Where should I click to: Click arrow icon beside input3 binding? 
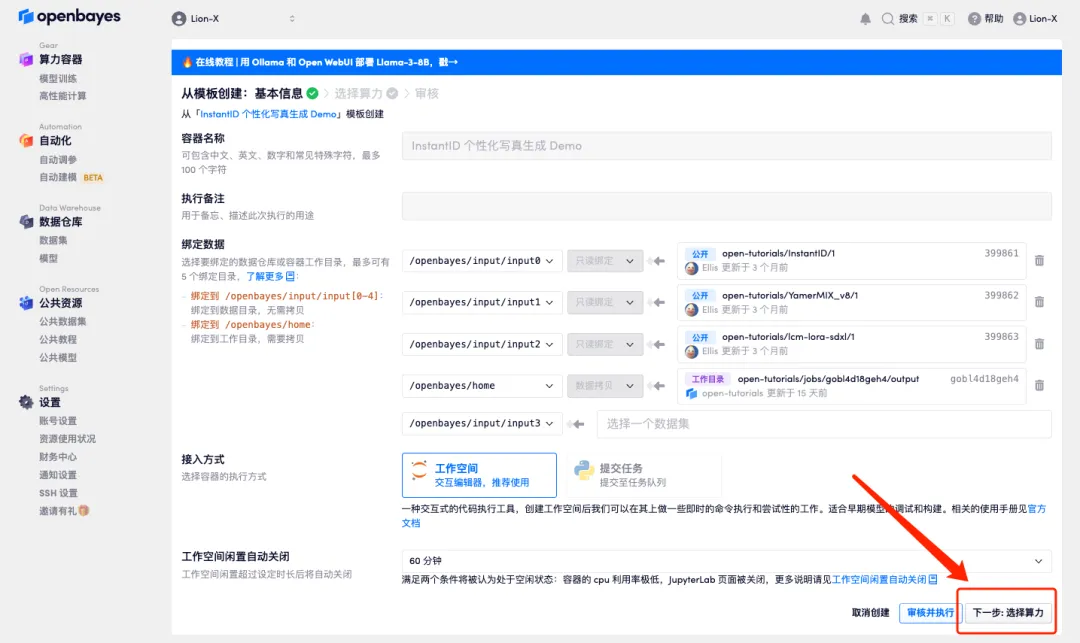578,424
